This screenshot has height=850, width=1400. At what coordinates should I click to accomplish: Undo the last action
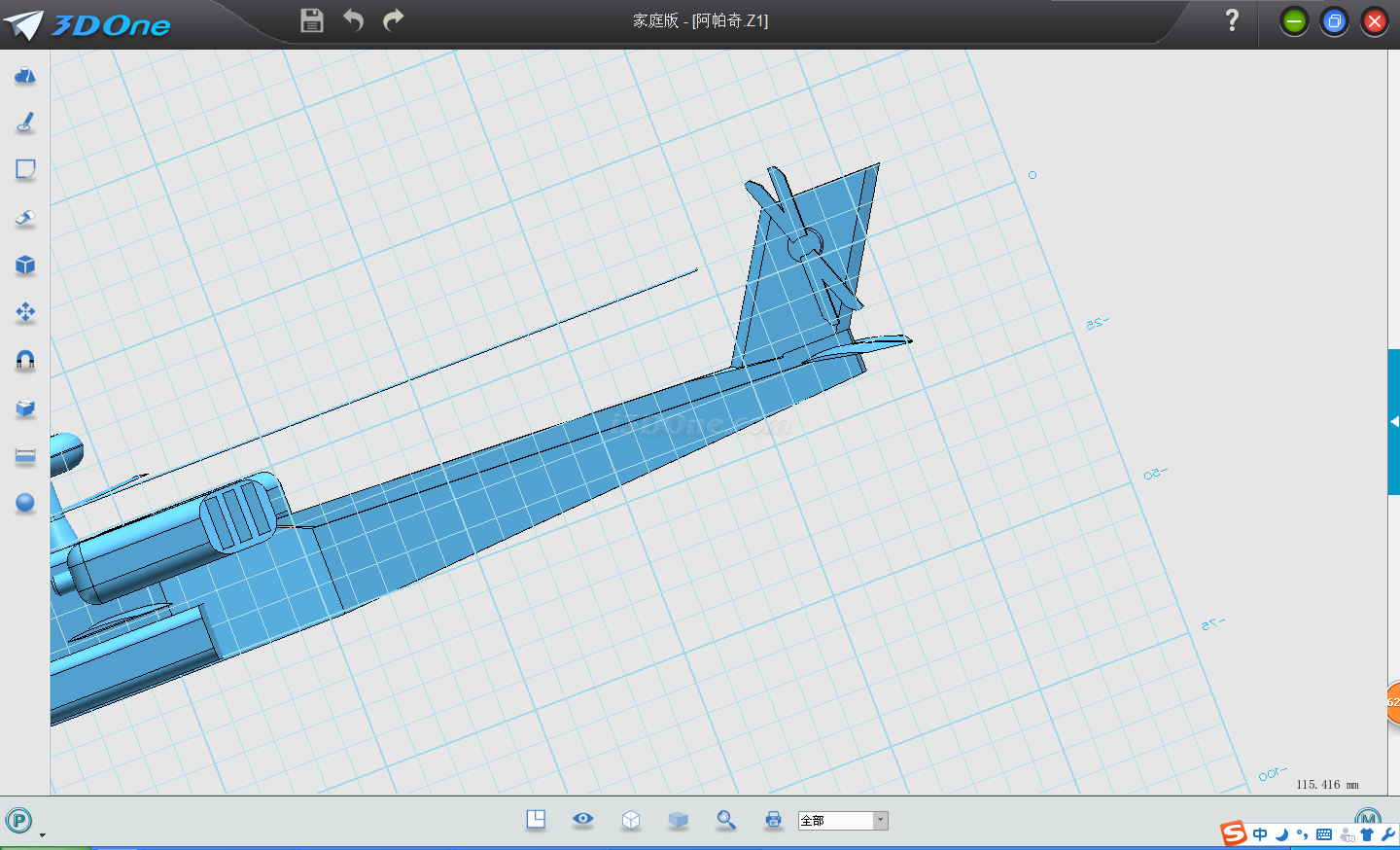coord(353,20)
